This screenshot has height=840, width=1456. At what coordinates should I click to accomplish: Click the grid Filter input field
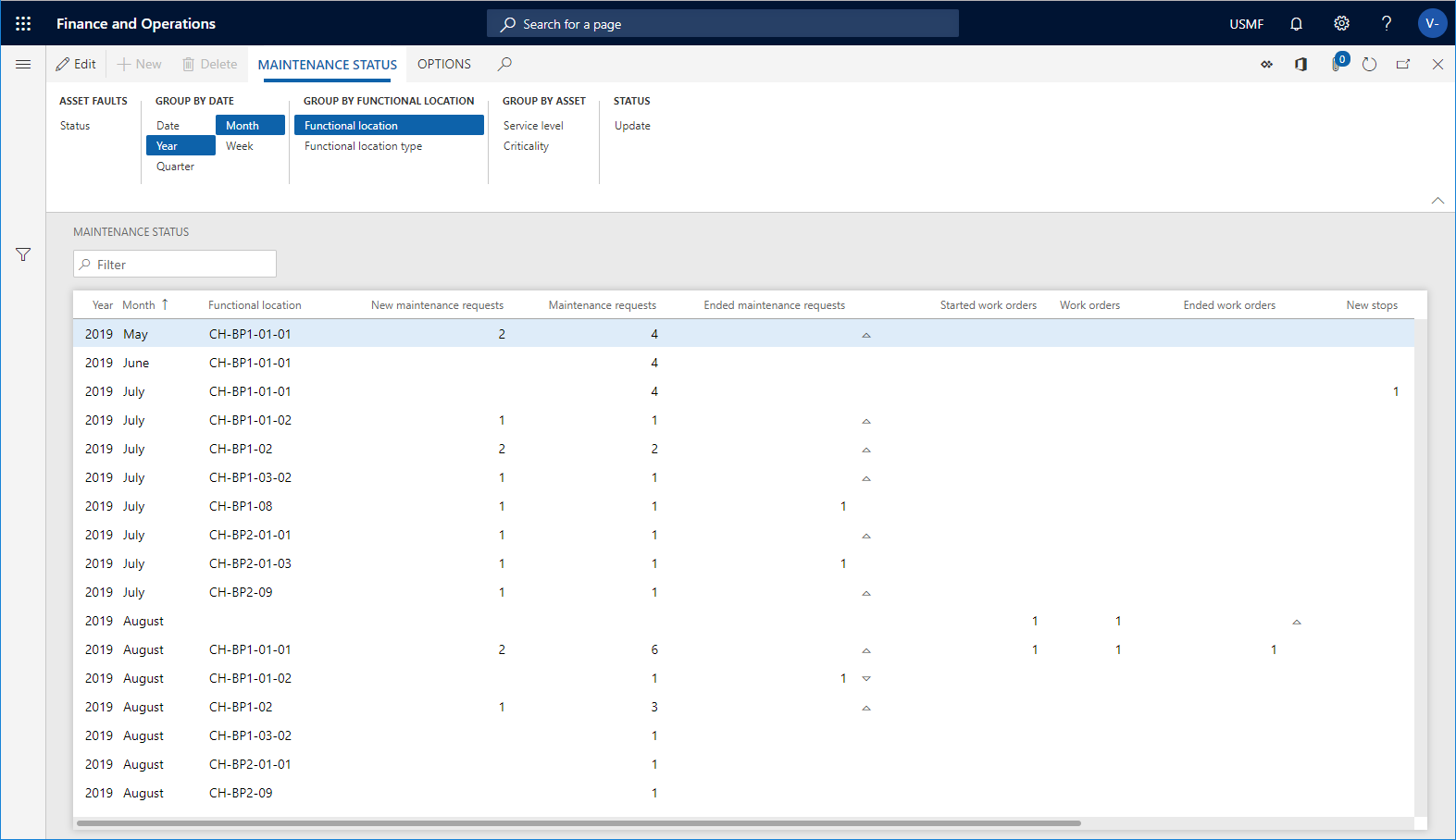point(175,264)
